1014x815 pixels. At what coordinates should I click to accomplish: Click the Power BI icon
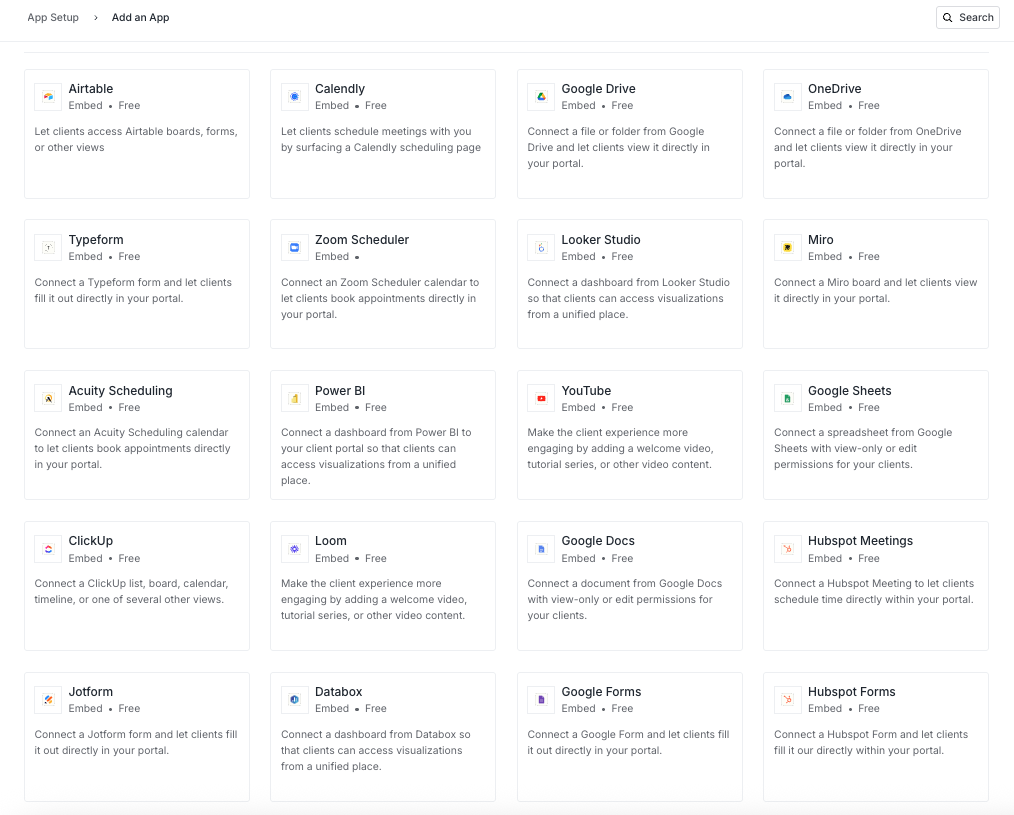pyautogui.click(x=293, y=398)
